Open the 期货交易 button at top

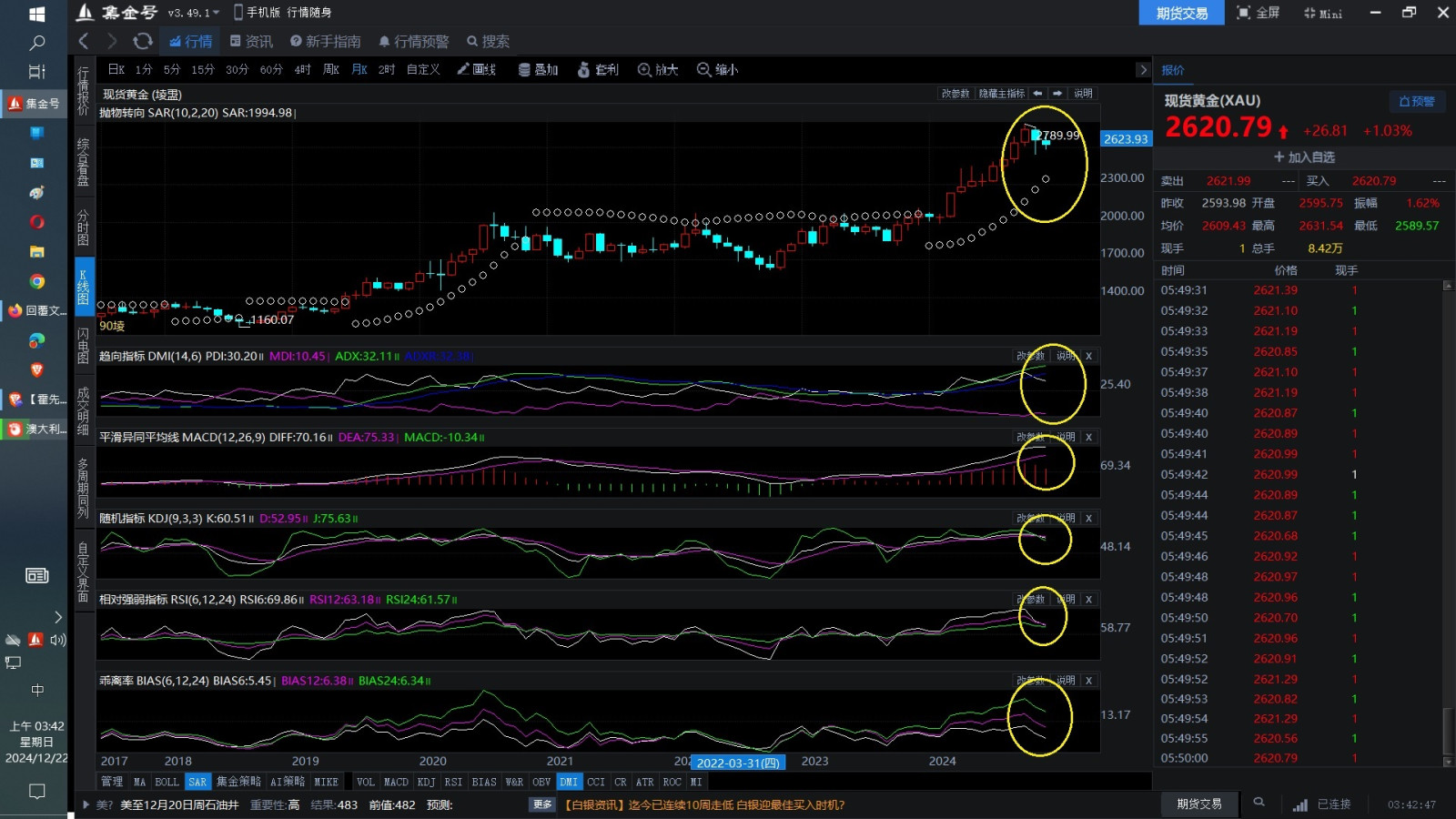(1181, 13)
